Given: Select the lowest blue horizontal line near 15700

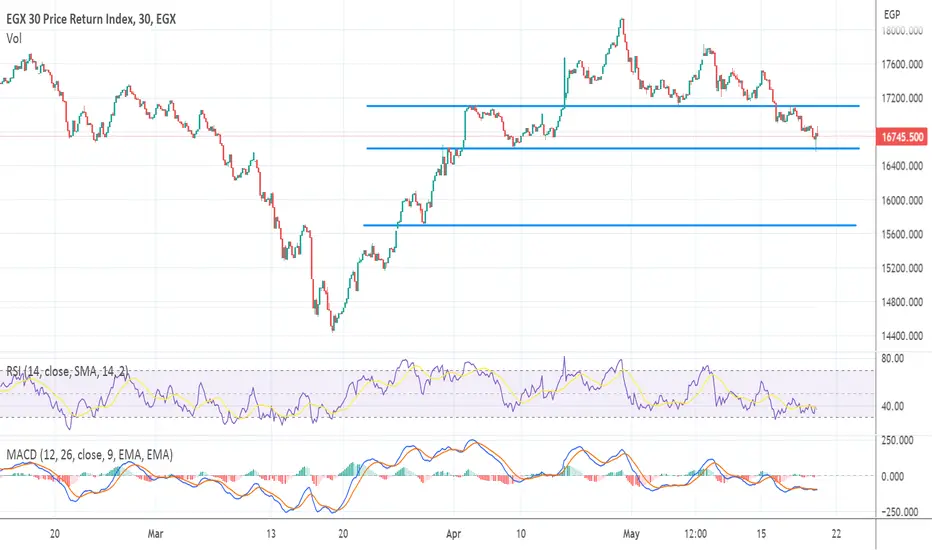Looking at the screenshot, I should point(609,225).
